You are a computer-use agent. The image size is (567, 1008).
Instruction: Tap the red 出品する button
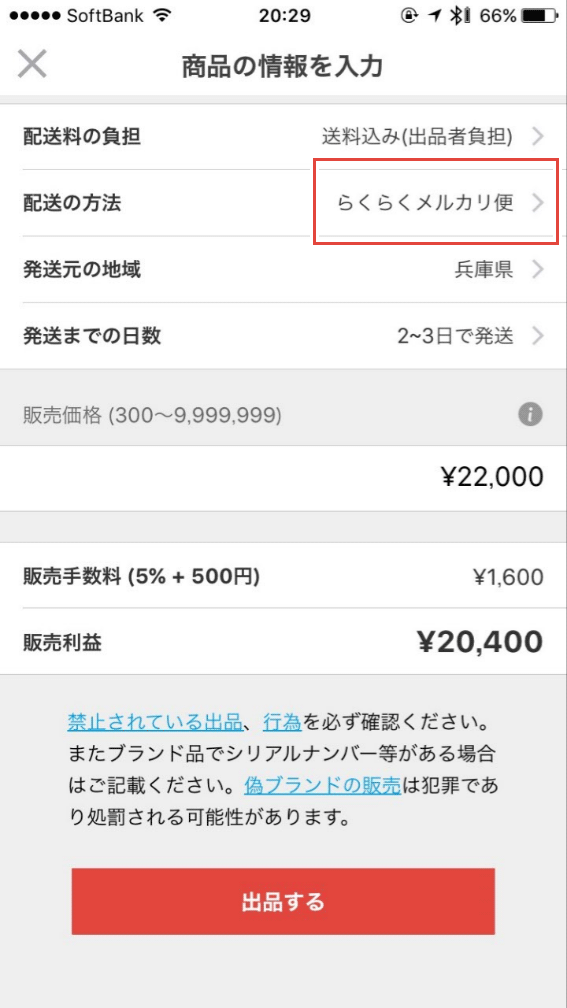point(283,902)
